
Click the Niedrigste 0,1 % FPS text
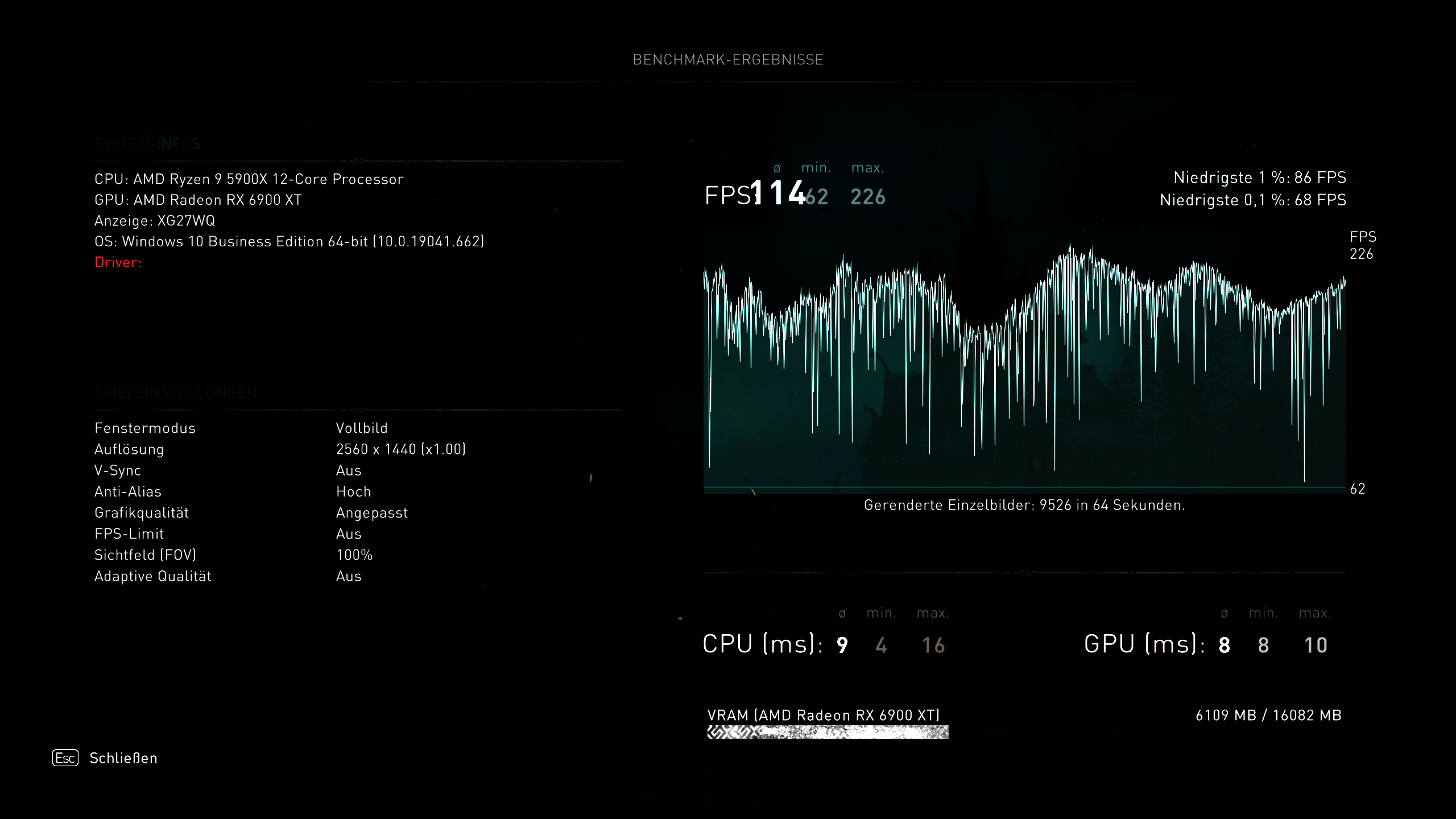1252,200
